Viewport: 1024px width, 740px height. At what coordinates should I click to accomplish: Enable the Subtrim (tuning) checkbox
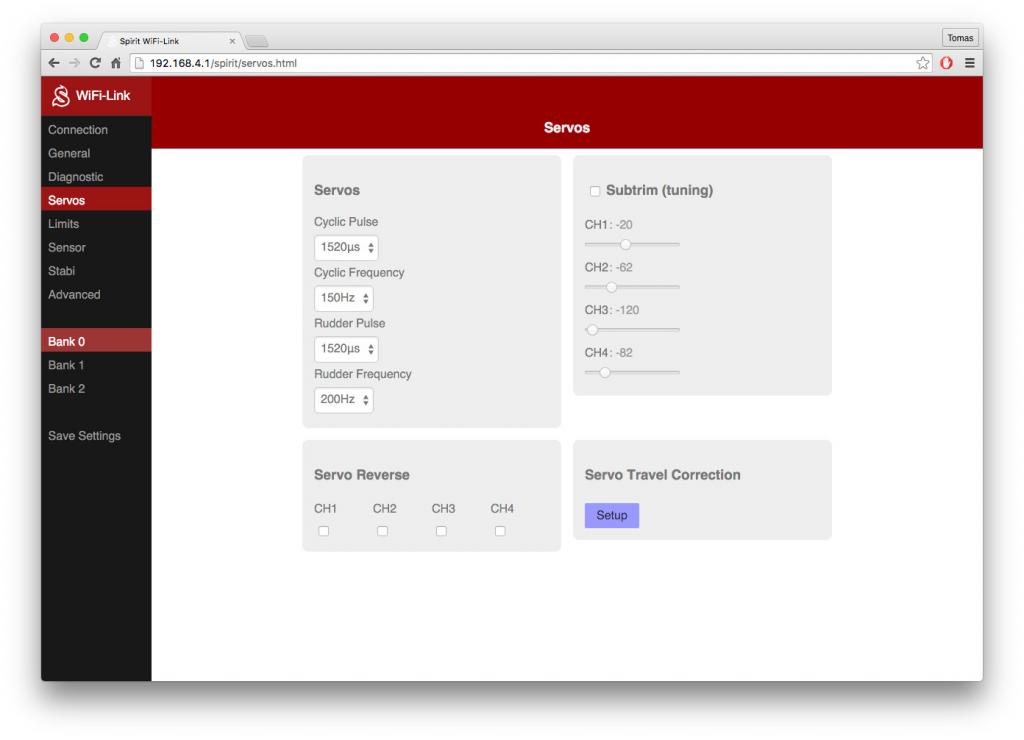595,191
